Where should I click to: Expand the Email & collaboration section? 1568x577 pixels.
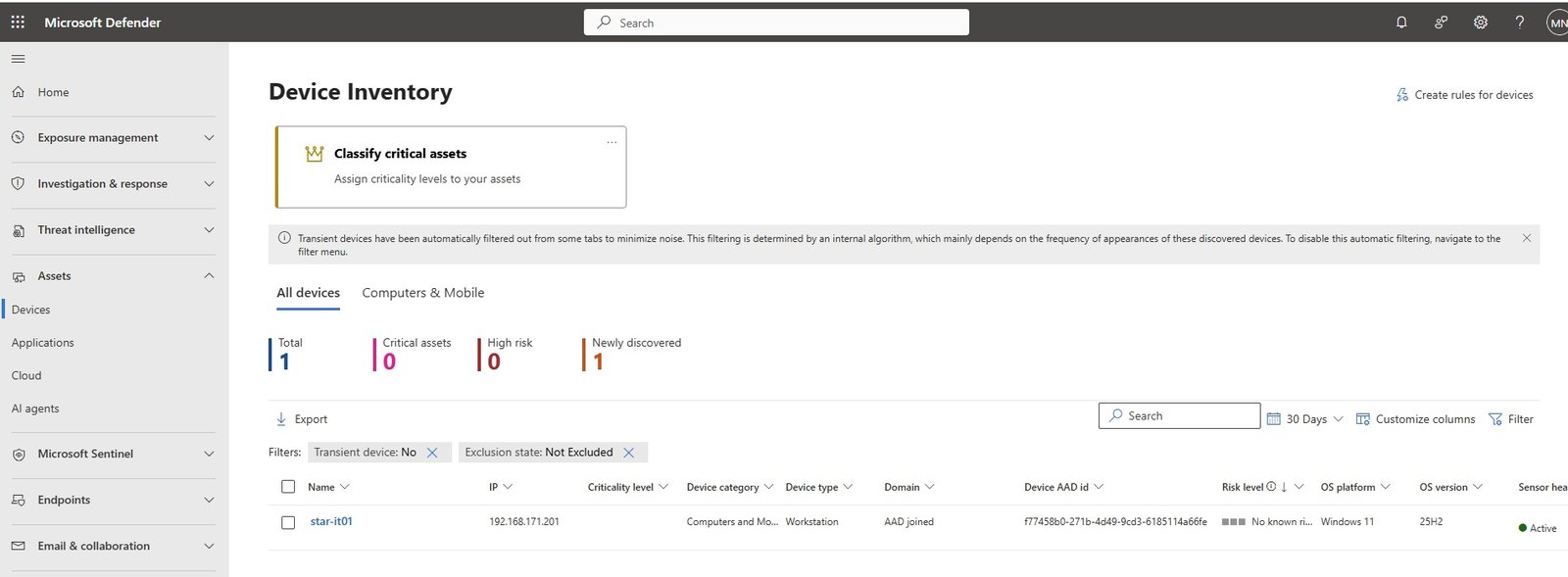(x=209, y=547)
